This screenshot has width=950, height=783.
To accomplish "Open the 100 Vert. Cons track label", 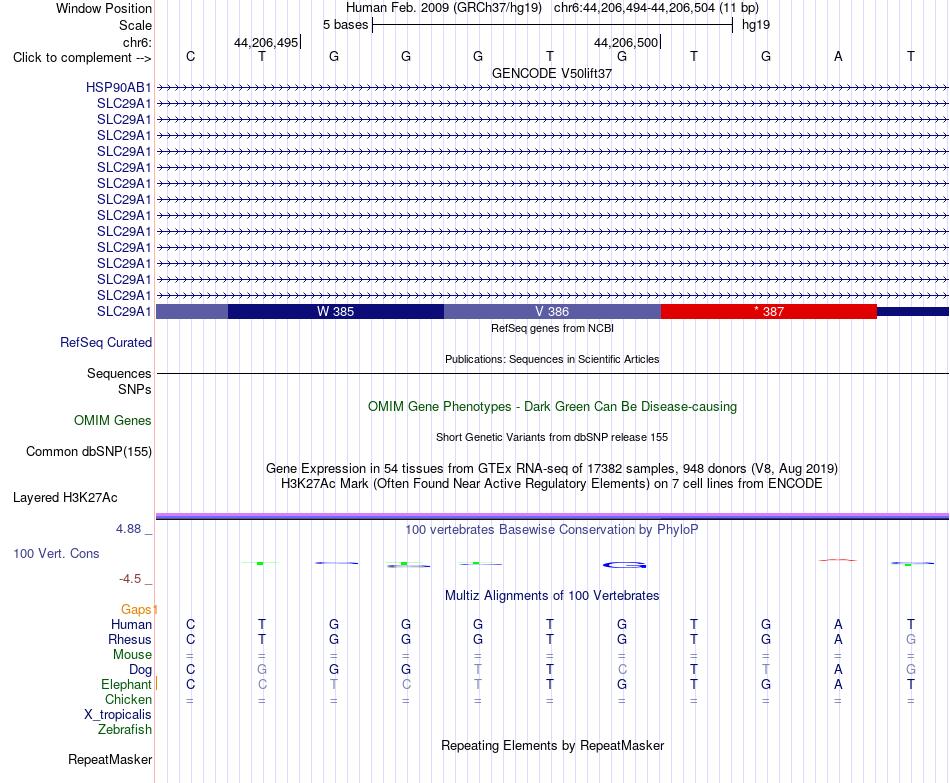I will (x=56, y=553).
